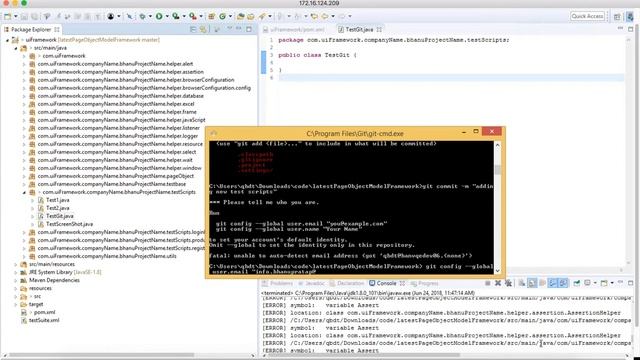Click the git-cmd window vertical scrollbar thumb
The height and width of the screenshot is (360, 640).
pyautogui.click(x=497, y=170)
